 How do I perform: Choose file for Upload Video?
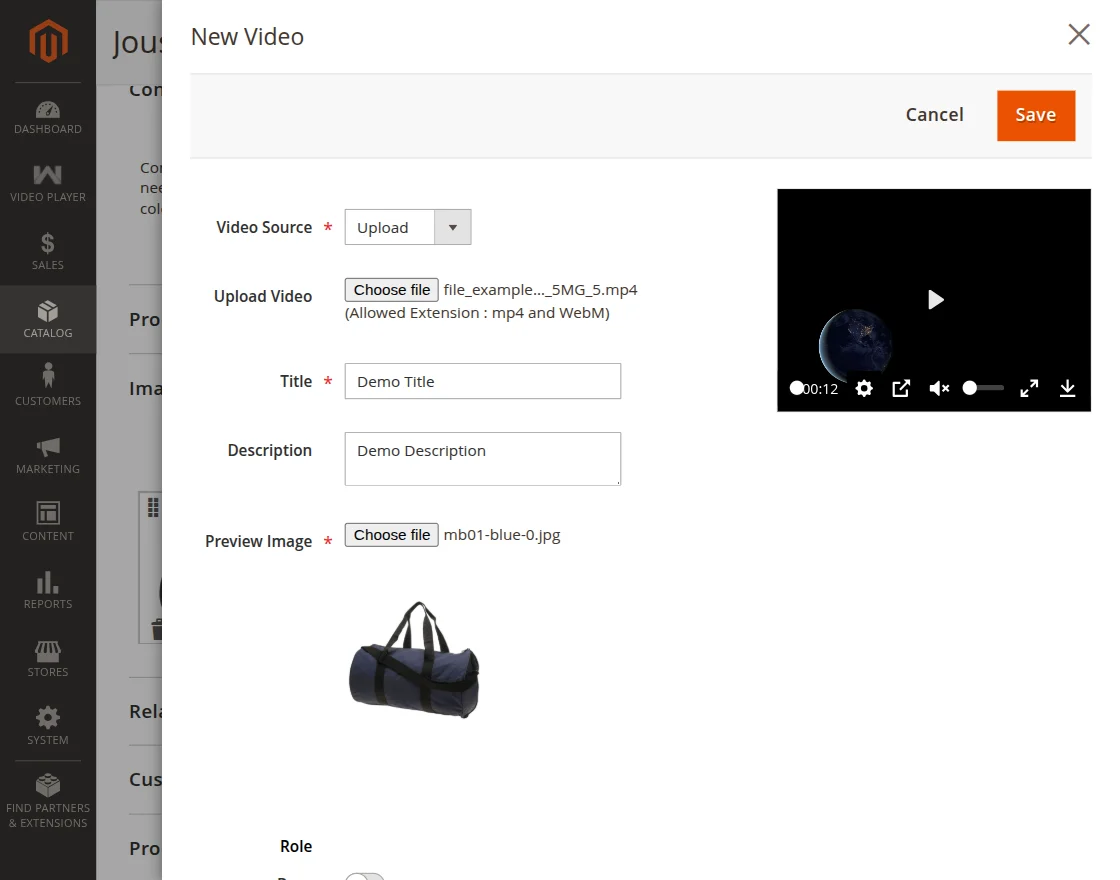pyautogui.click(x=391, y=290)
